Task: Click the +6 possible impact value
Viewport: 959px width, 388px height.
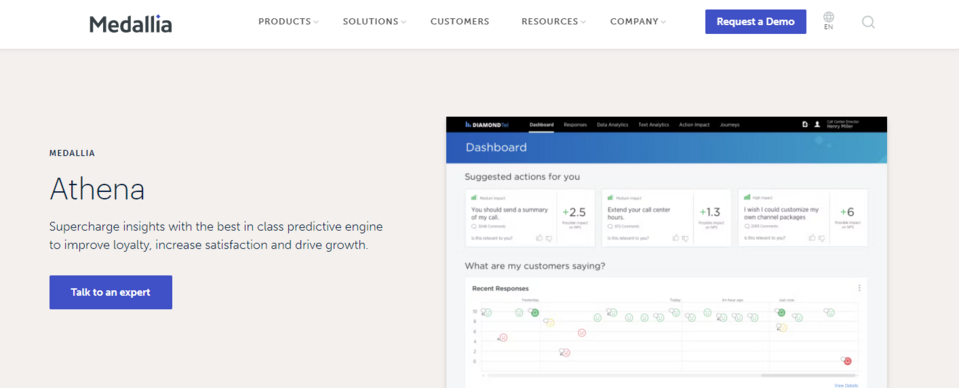Action: click(847, 212)
